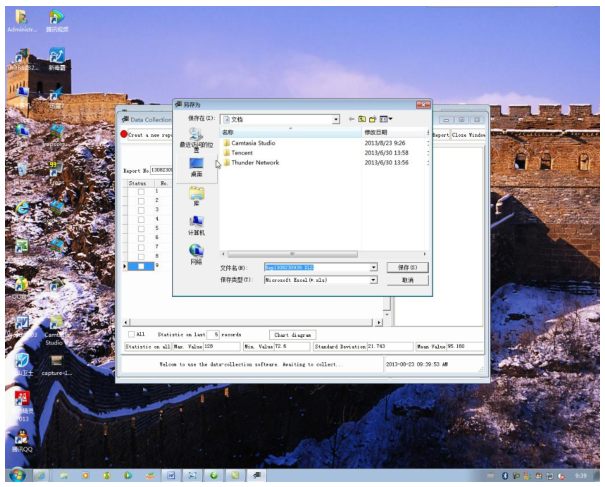Viewport: 605px width, 487px height.
Task: Click the Save button in dialog
Action: point(407,268)
